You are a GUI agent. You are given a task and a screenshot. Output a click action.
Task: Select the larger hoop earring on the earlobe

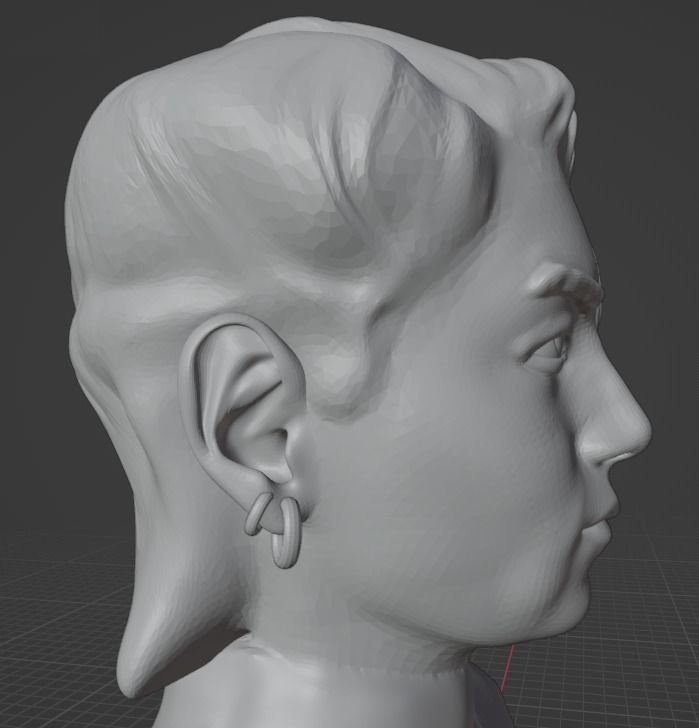(x=284, y=533)
